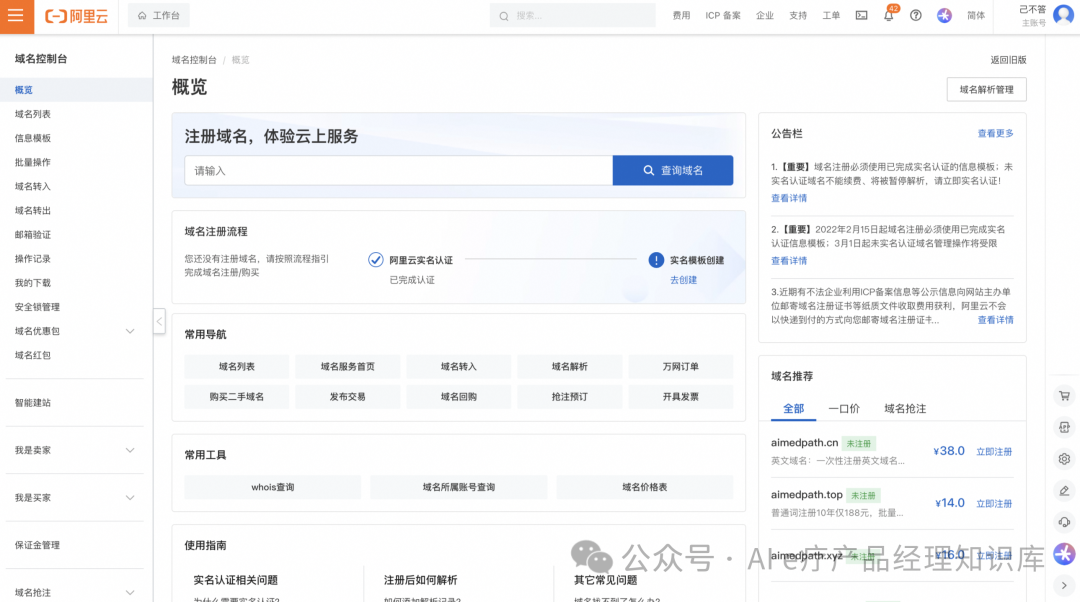Click 发布交易 shortcut
This screenshot has height=602, width=1080.
(x=348, y=397)
